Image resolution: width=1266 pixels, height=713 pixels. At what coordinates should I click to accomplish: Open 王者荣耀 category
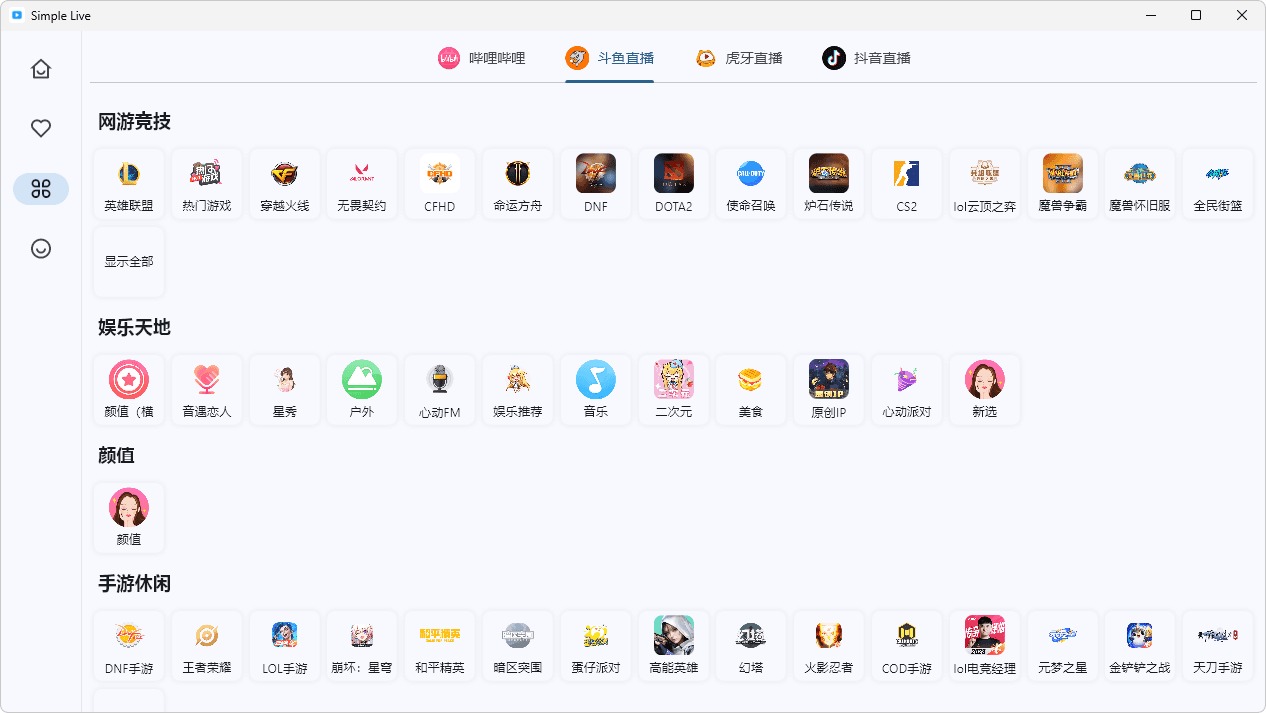pos(207,646)
